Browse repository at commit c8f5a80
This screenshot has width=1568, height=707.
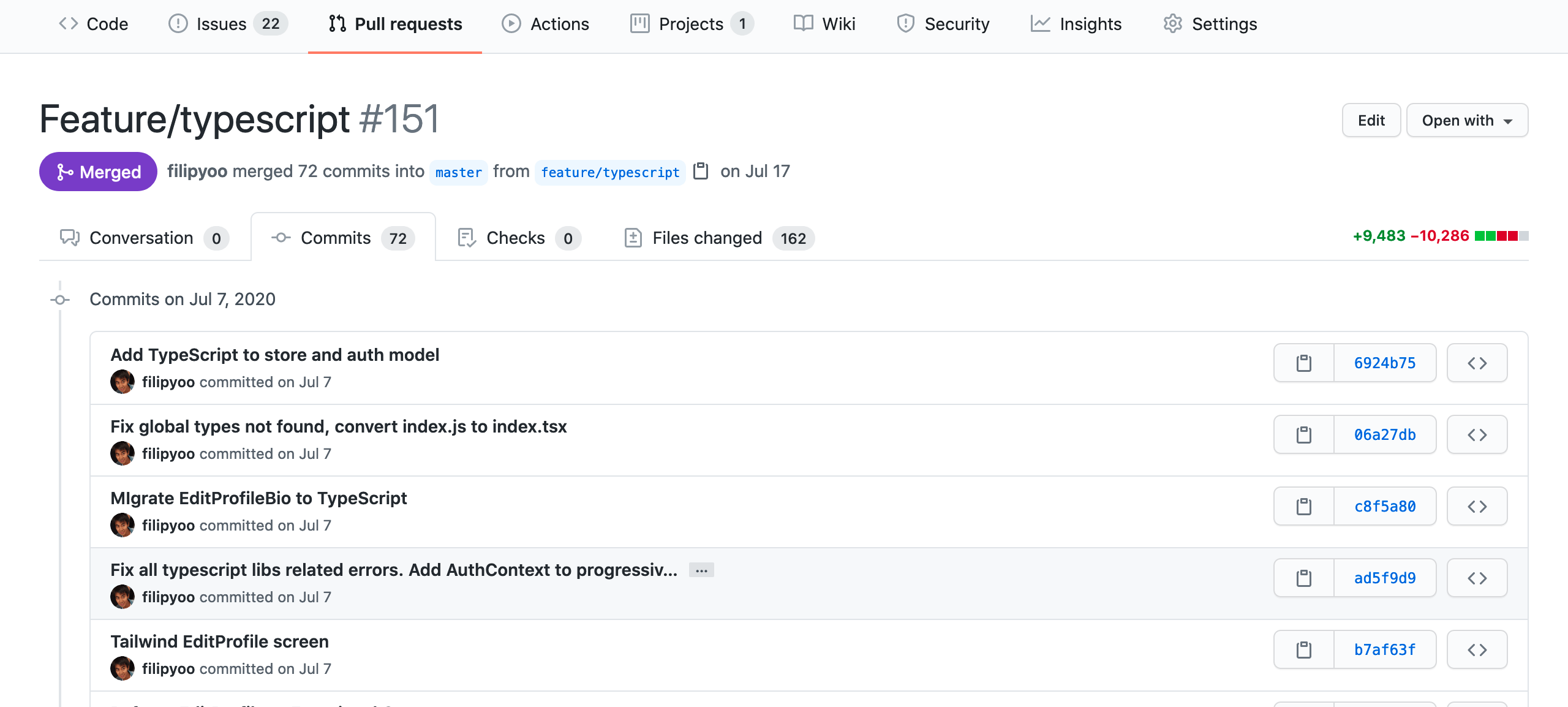1477,506
